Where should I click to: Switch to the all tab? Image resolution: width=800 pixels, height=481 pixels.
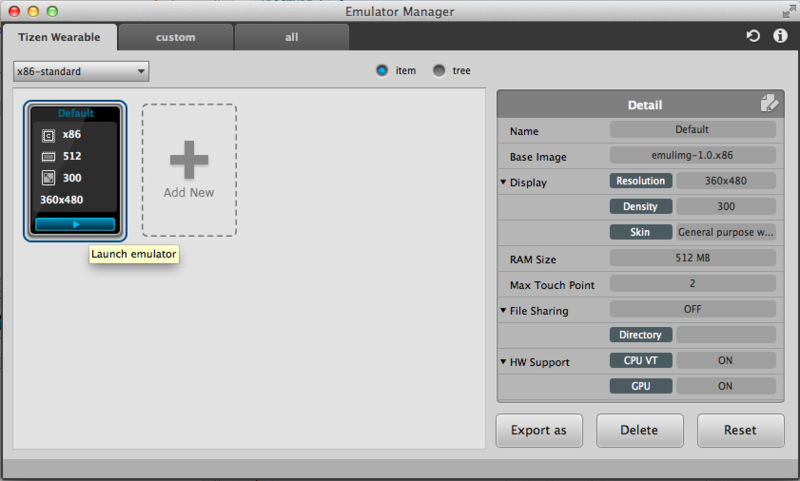click(x=291, y=37)
